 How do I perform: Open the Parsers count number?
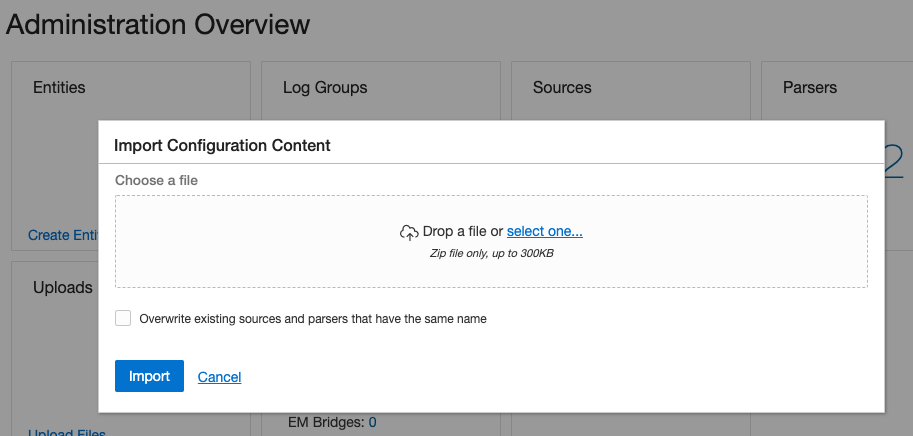[895, 160]
